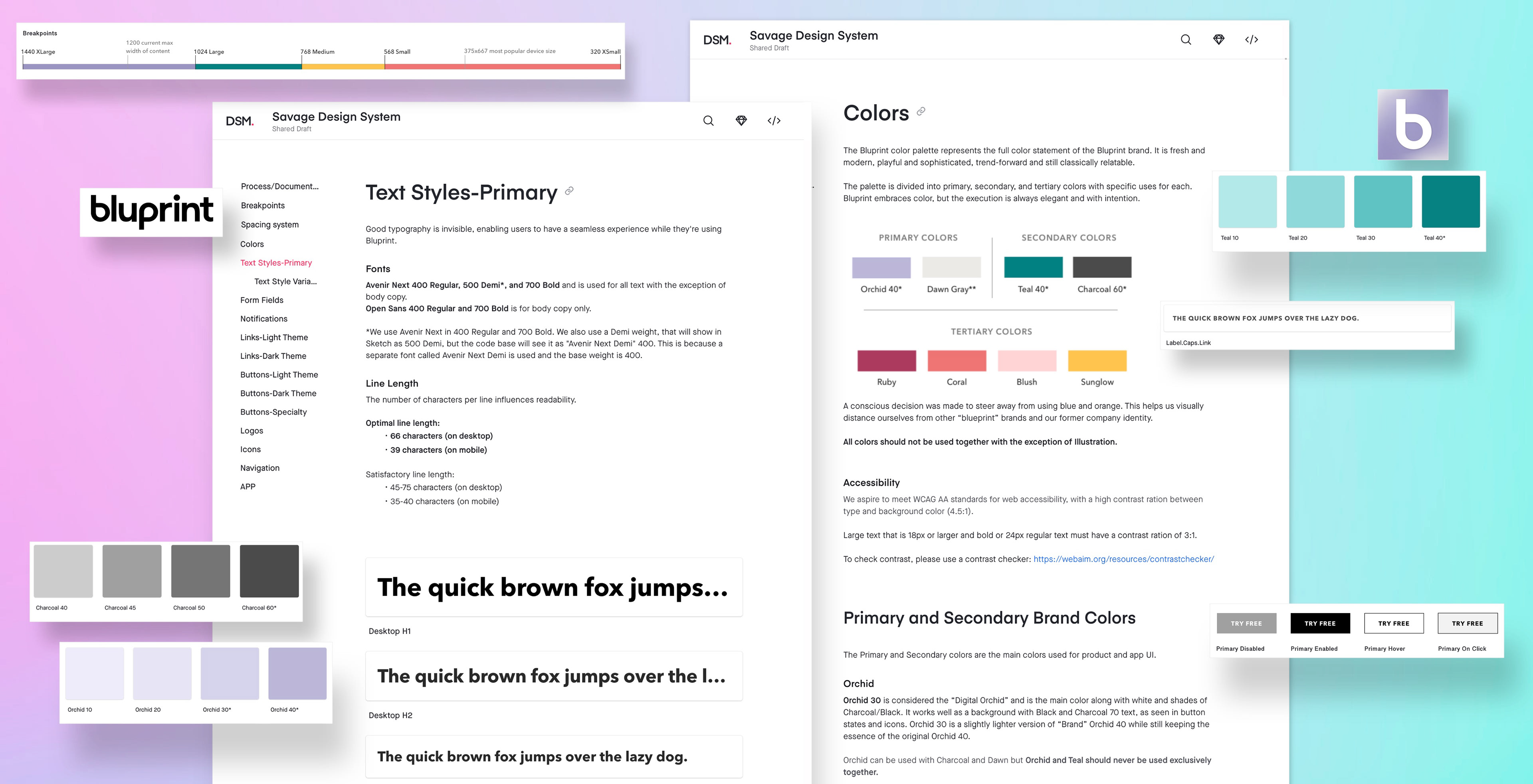Click the diamond Sketch icon in Colors window
The image size is (1533, 784).
click(1218, 40)
